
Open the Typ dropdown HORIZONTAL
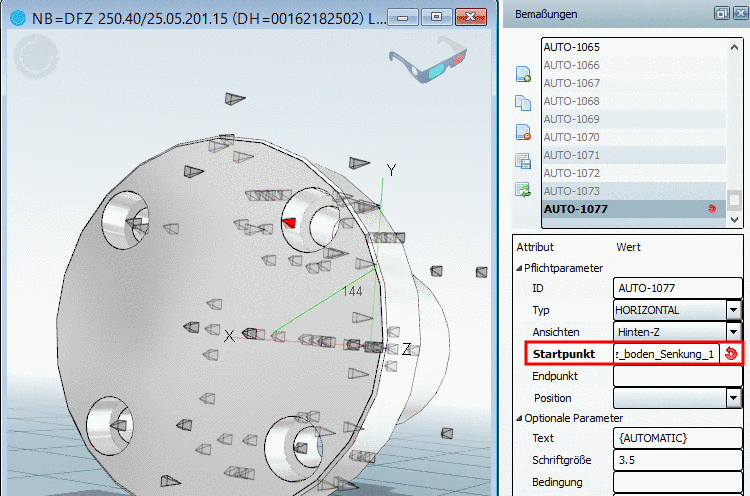[733, 310]
